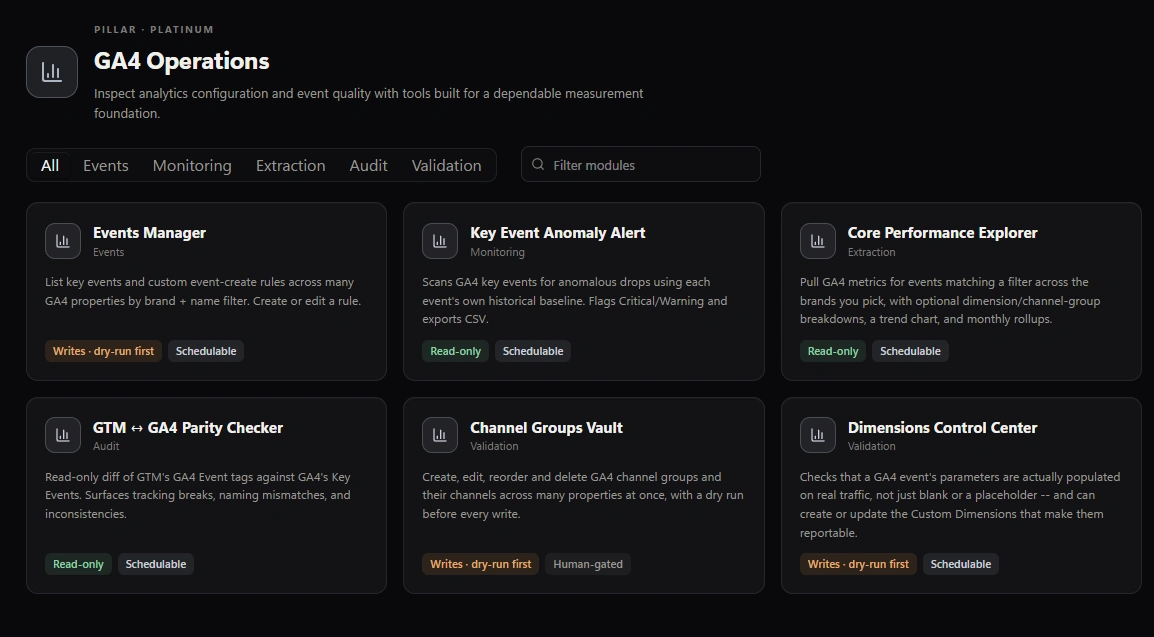Click the Events Manager card icon
The image size is (1154, 637).
[x=63, y=241]
